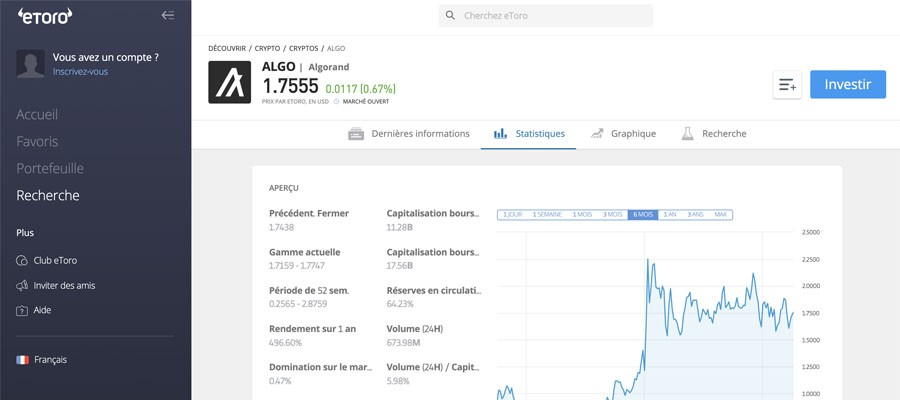900x400 pixels.
Task: Click Période de 52 sem. value
Action: point(298,304)
